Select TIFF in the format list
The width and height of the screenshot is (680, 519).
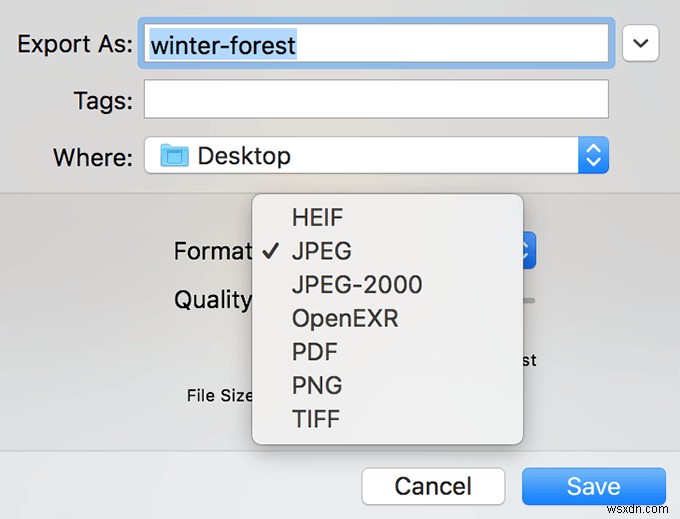pos(316,419)
